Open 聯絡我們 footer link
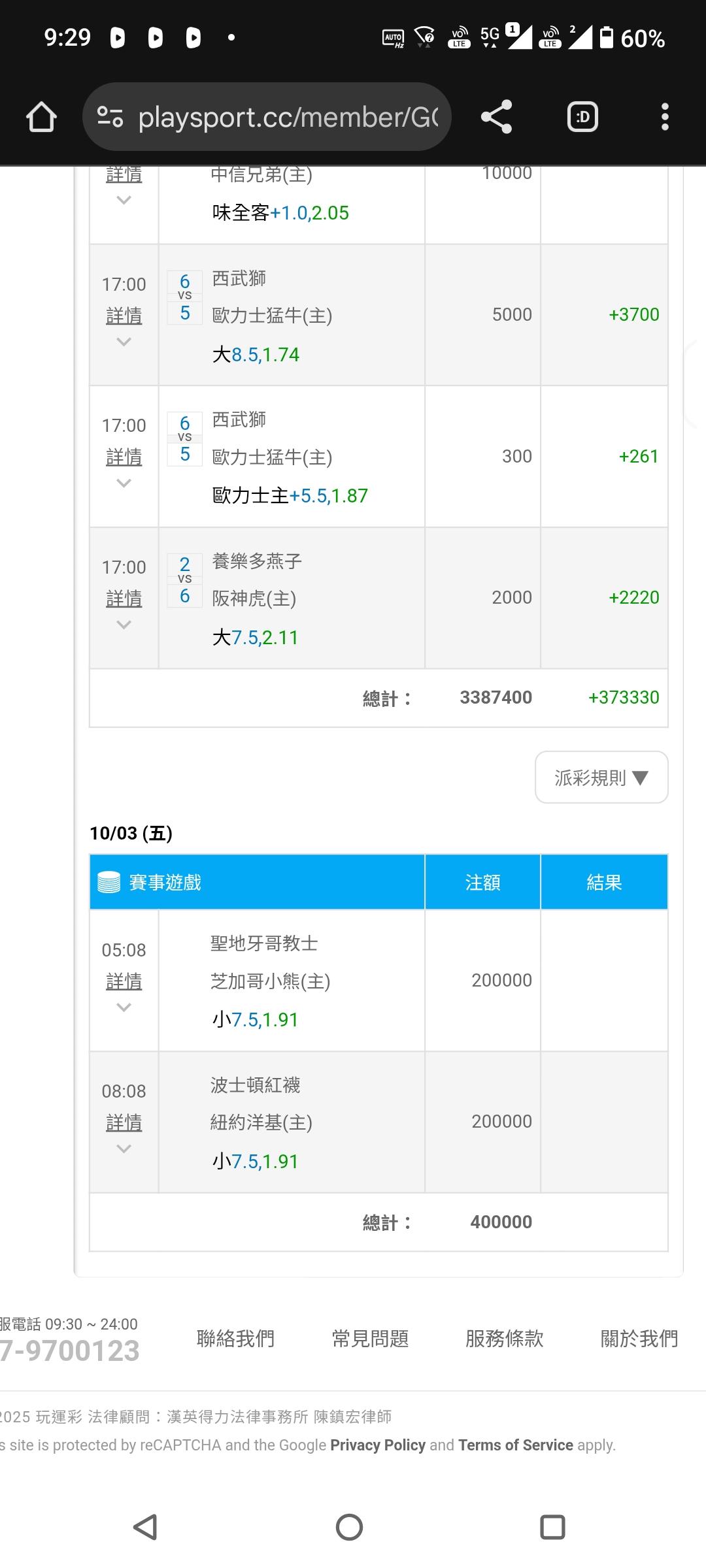This screenshot has height=1568, width=706. pyautogui.click(x=235, y=1339)
